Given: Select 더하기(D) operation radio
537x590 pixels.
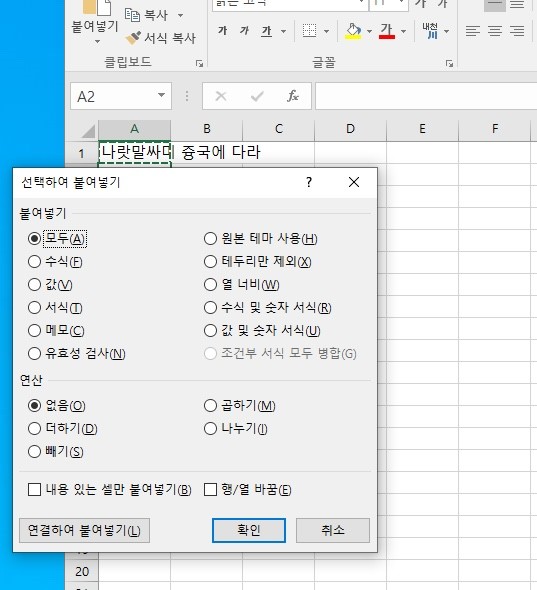Looking at the screenshot, I should tap(63, 429).
